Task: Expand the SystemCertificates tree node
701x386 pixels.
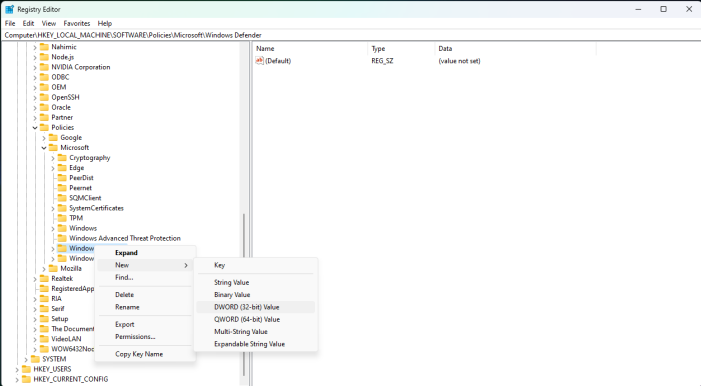Action: 53,208
